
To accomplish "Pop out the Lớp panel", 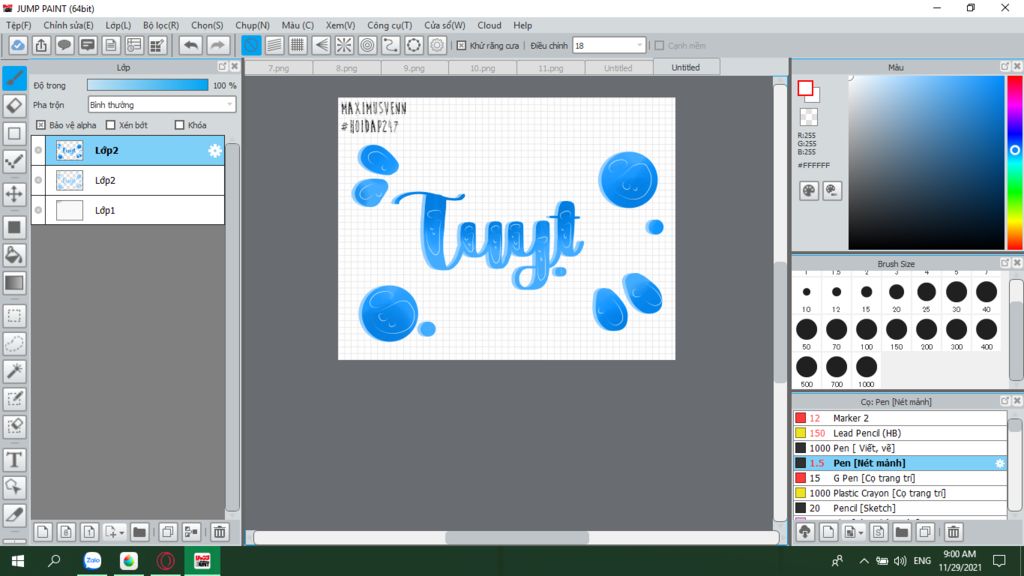I will point(222,67).
